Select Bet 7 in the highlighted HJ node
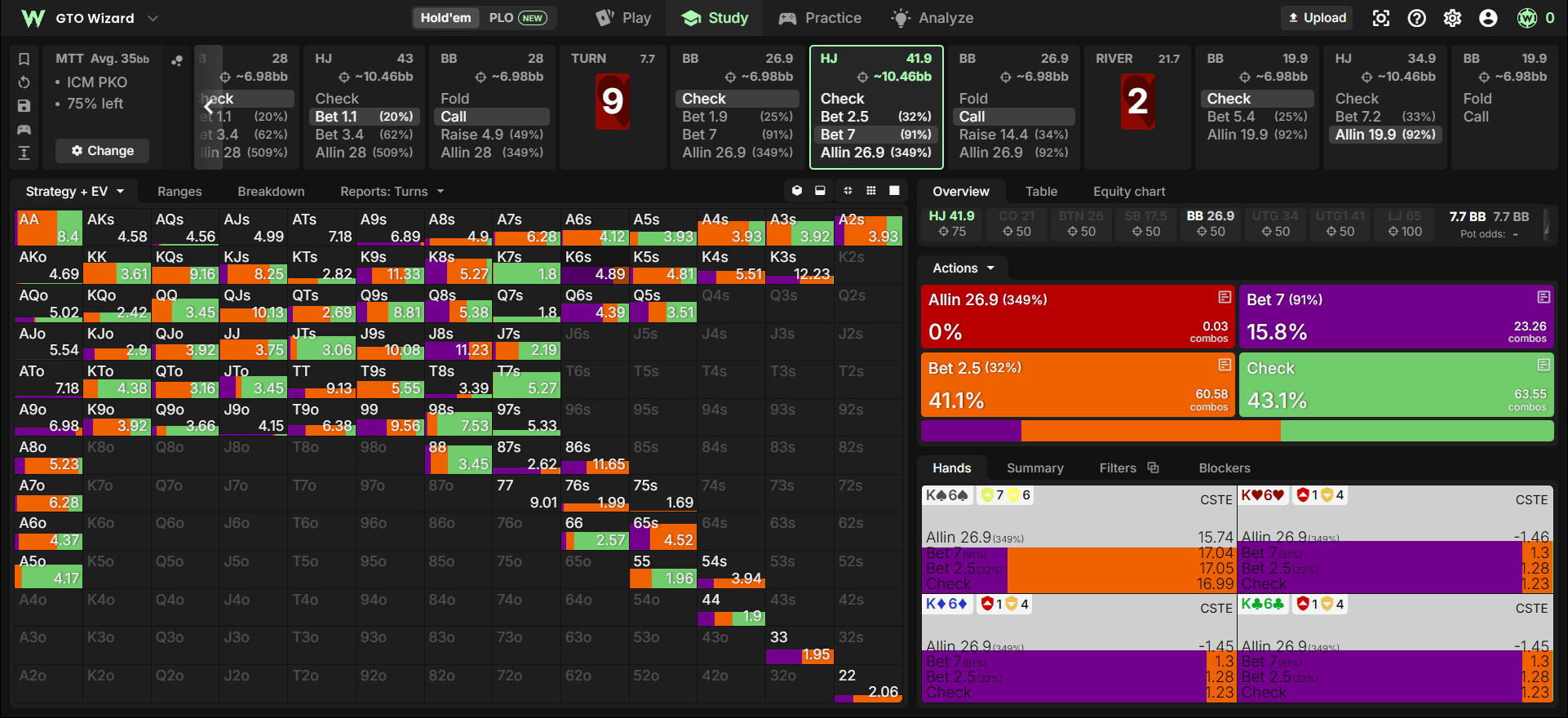The width and height of the screenshot is (1568, 718). [875, 135]
